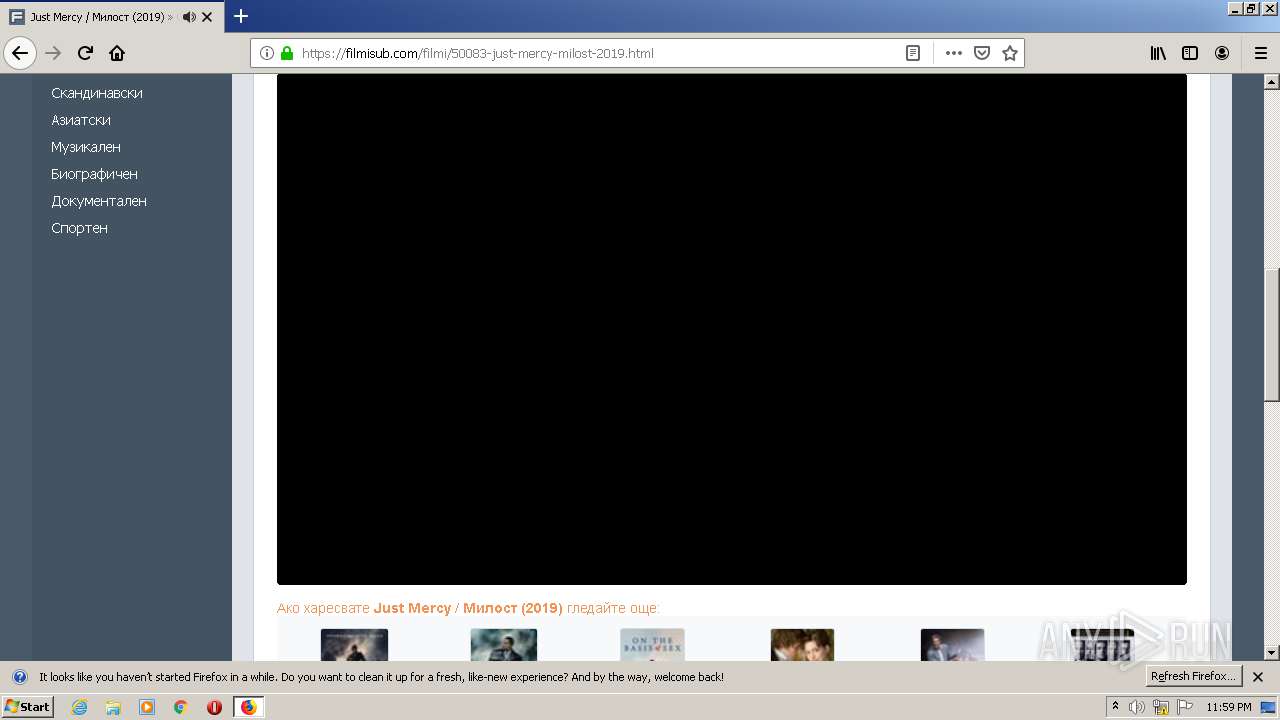Show the sidebars panel
Screen dimensions: 1280x720
point(1190,53)
